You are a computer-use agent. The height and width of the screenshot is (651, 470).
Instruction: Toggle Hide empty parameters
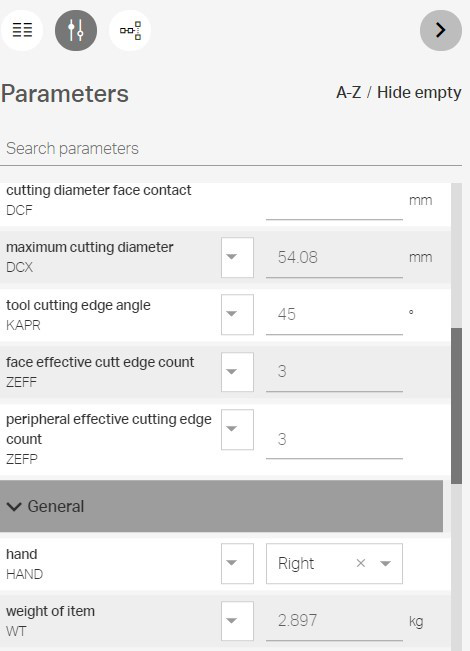(x=419, y=92)
